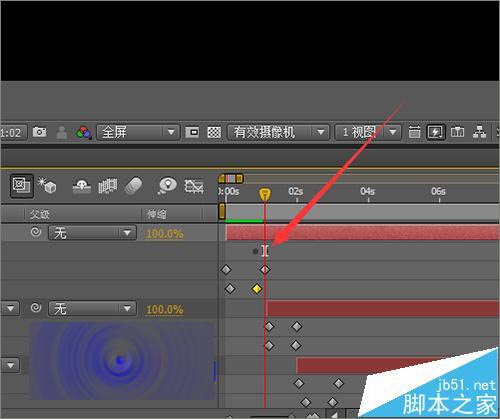Select the top pink-red layer bar
This screenshot has width=500, height=419.
pos(362,232)
